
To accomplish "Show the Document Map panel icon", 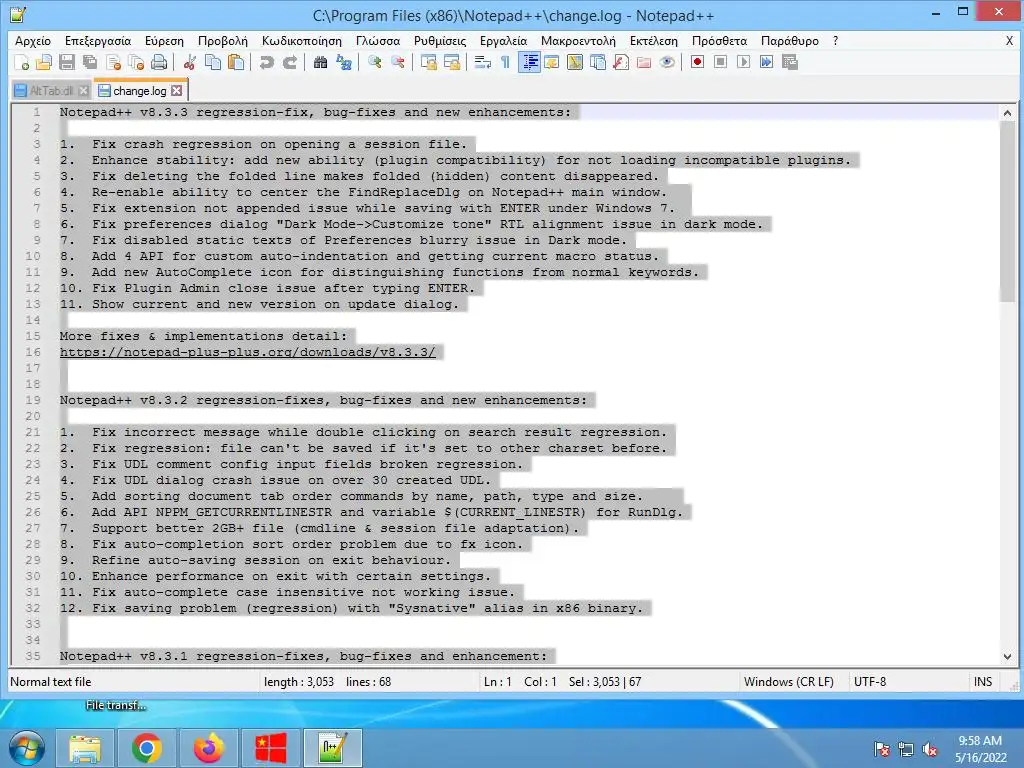I will tap(575, 62).
